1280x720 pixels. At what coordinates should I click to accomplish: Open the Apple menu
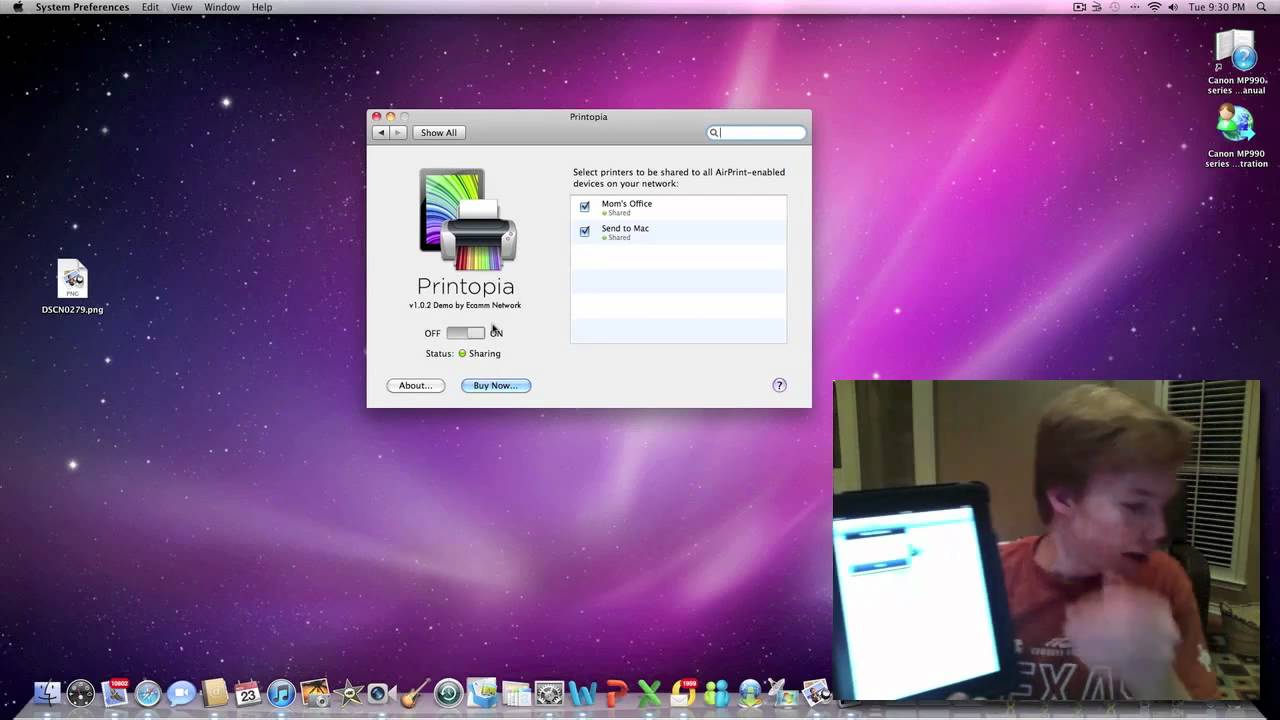point(17,7)
